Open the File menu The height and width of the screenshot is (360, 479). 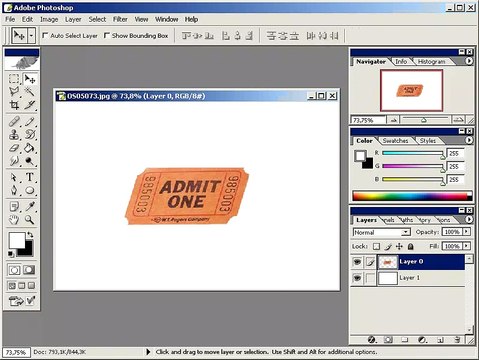coord(10,19)
